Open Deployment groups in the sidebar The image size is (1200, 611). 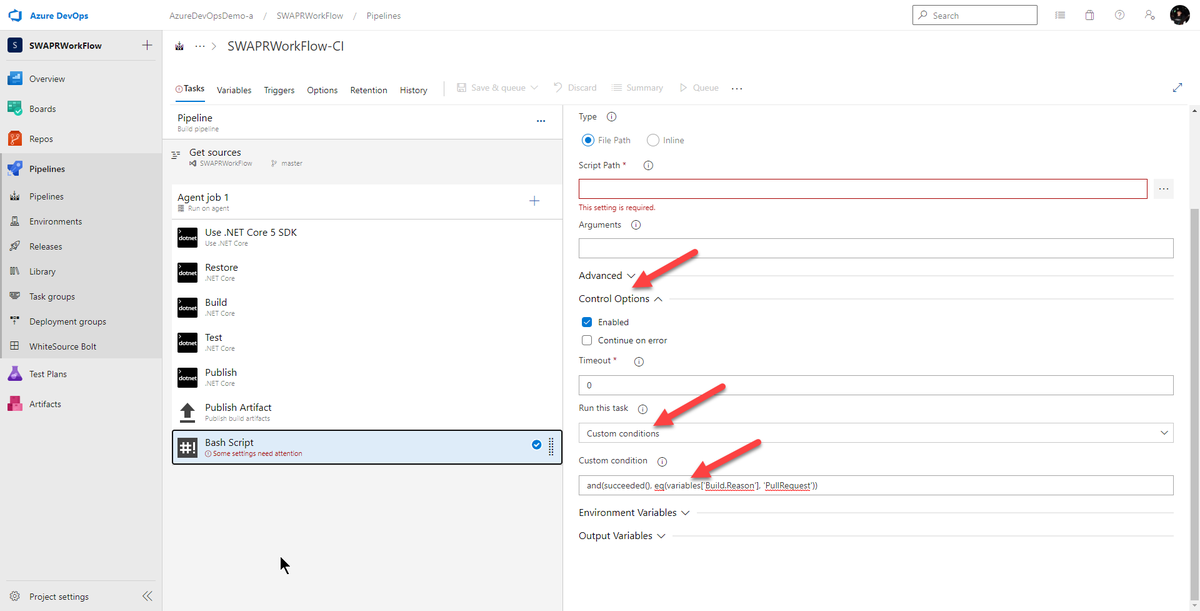coord(67,322)
